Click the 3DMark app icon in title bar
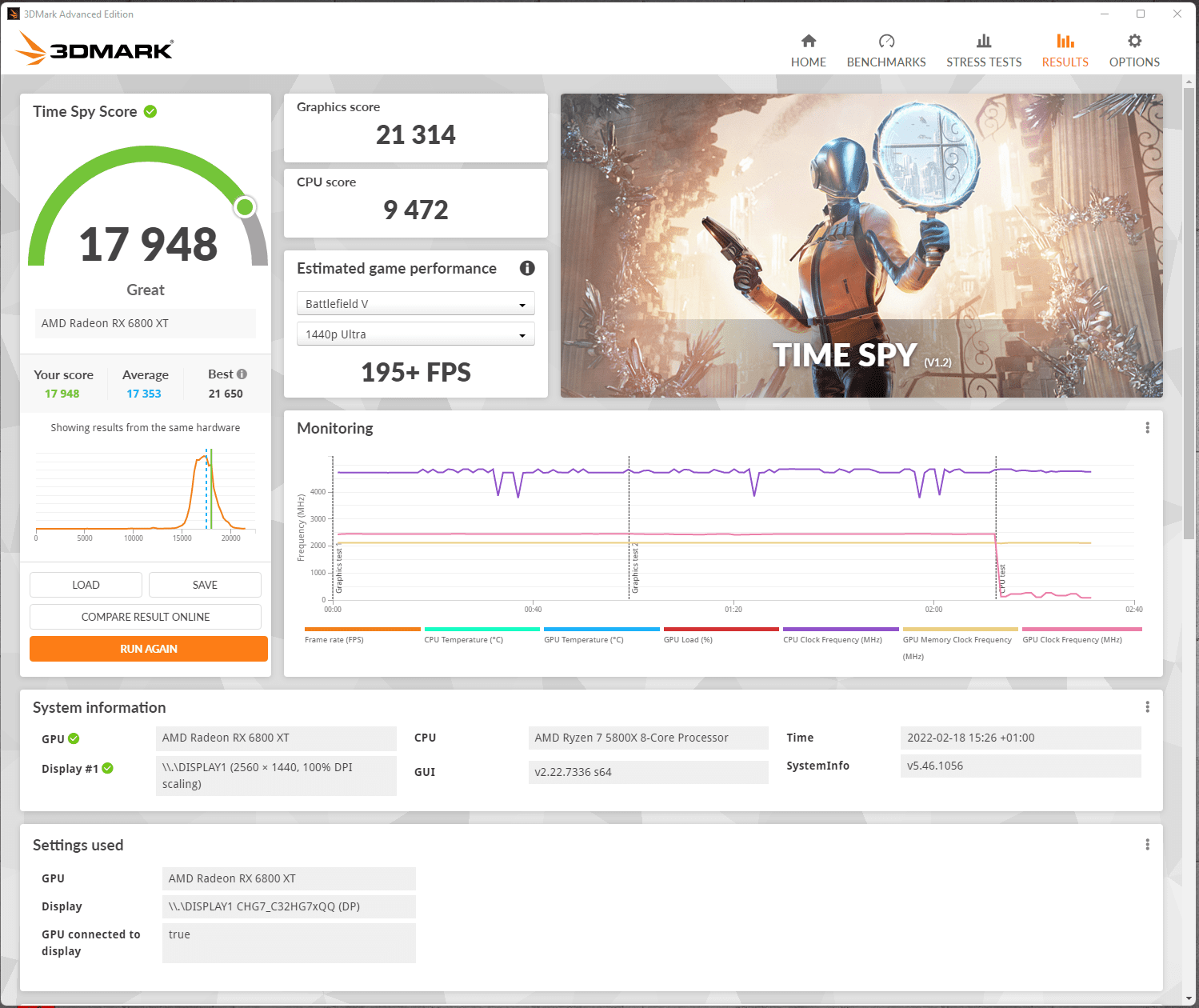This screenshot has width=1199, height=1008. click(x=13, y=14)
